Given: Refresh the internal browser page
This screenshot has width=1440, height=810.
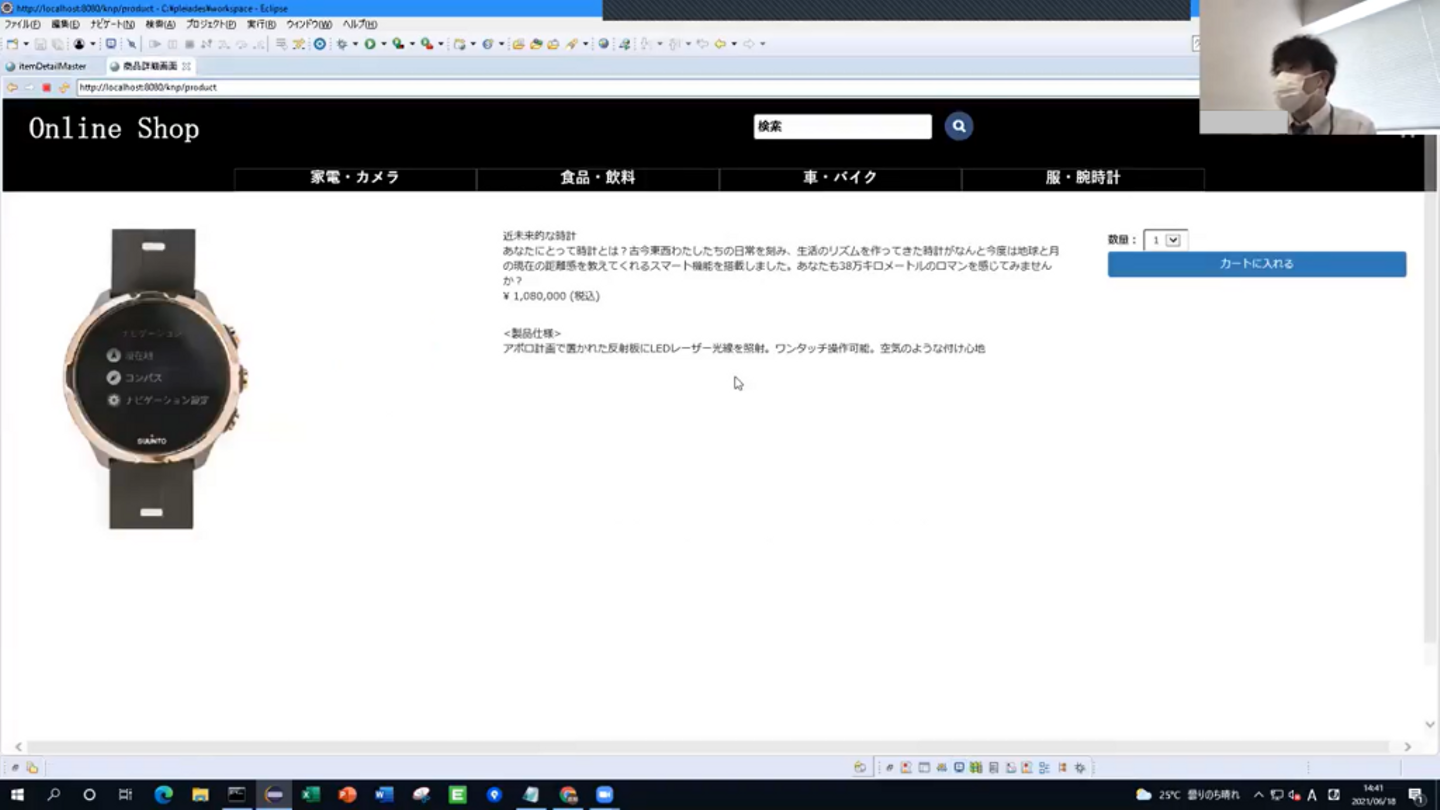Looking at the screenshot, I should (64, 87).
